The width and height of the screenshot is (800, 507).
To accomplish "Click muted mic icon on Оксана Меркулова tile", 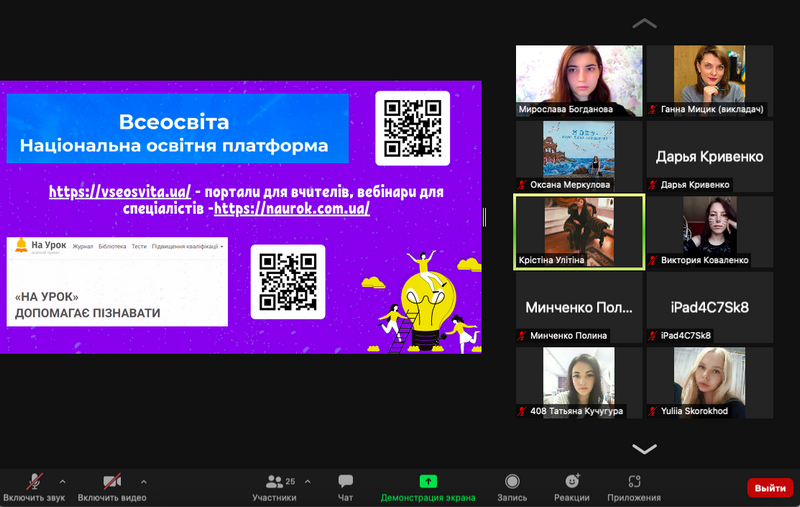I will pos(522,185).
